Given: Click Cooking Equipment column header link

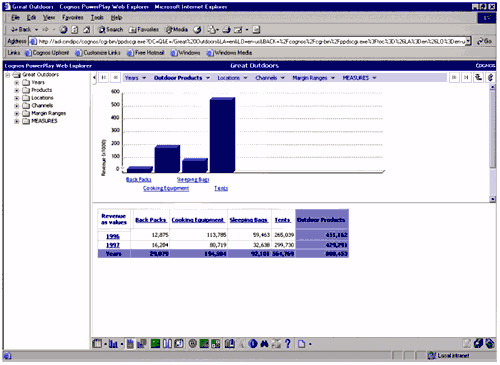Looking at the screenshot, I should [x=198, y=220].
